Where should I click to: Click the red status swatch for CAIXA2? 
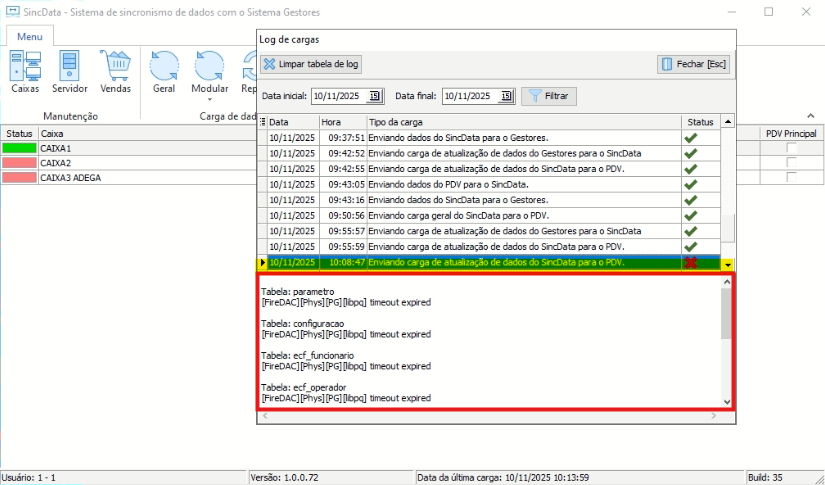19,163
